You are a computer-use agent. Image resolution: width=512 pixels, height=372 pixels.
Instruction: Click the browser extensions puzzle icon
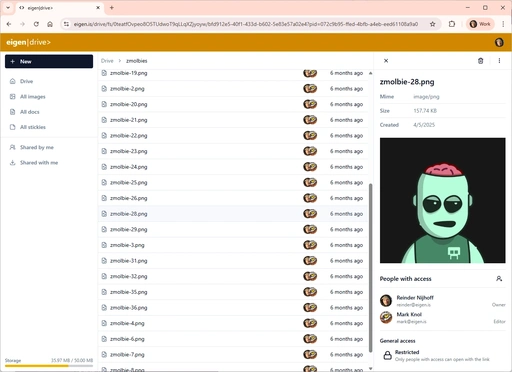click(x=452, y=24)
